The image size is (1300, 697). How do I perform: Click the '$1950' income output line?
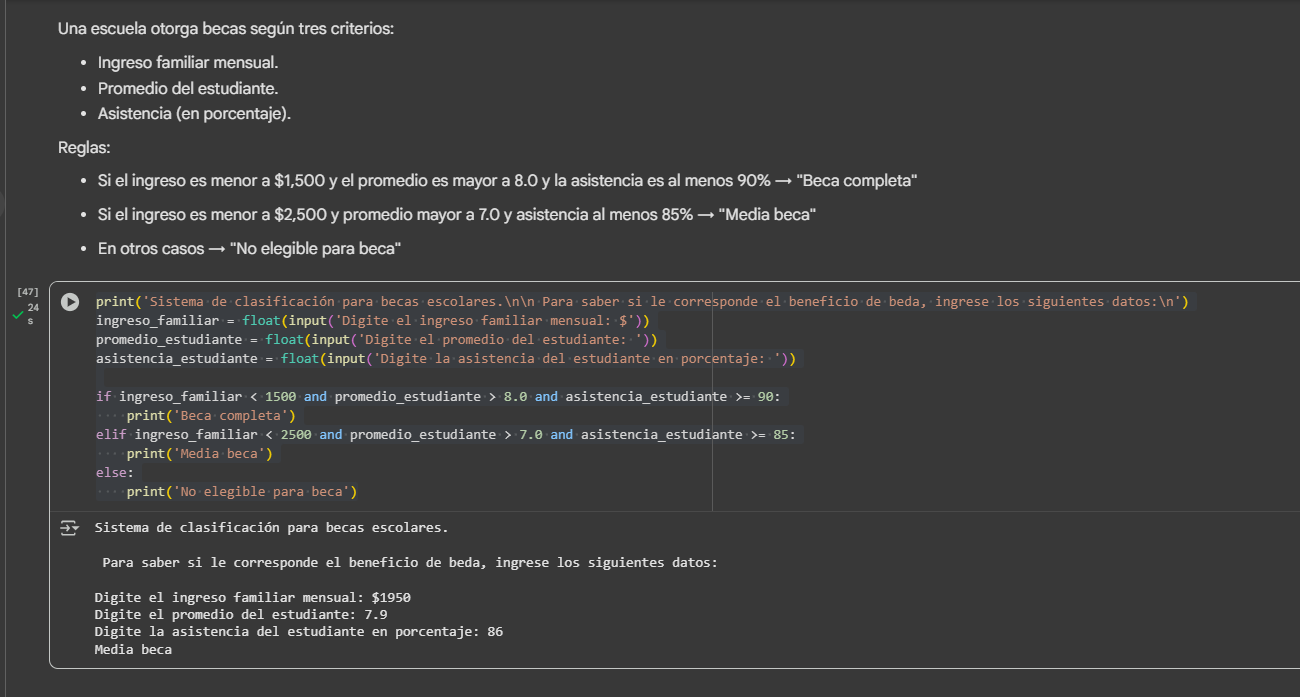tap(252, 598)
